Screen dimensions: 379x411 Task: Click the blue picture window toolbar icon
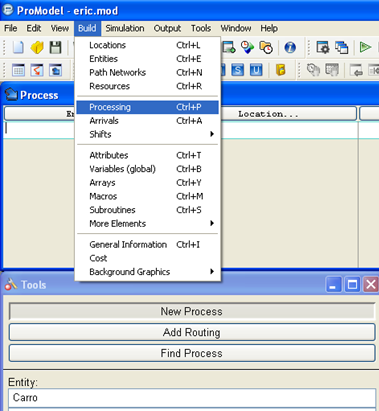[56, 70]
